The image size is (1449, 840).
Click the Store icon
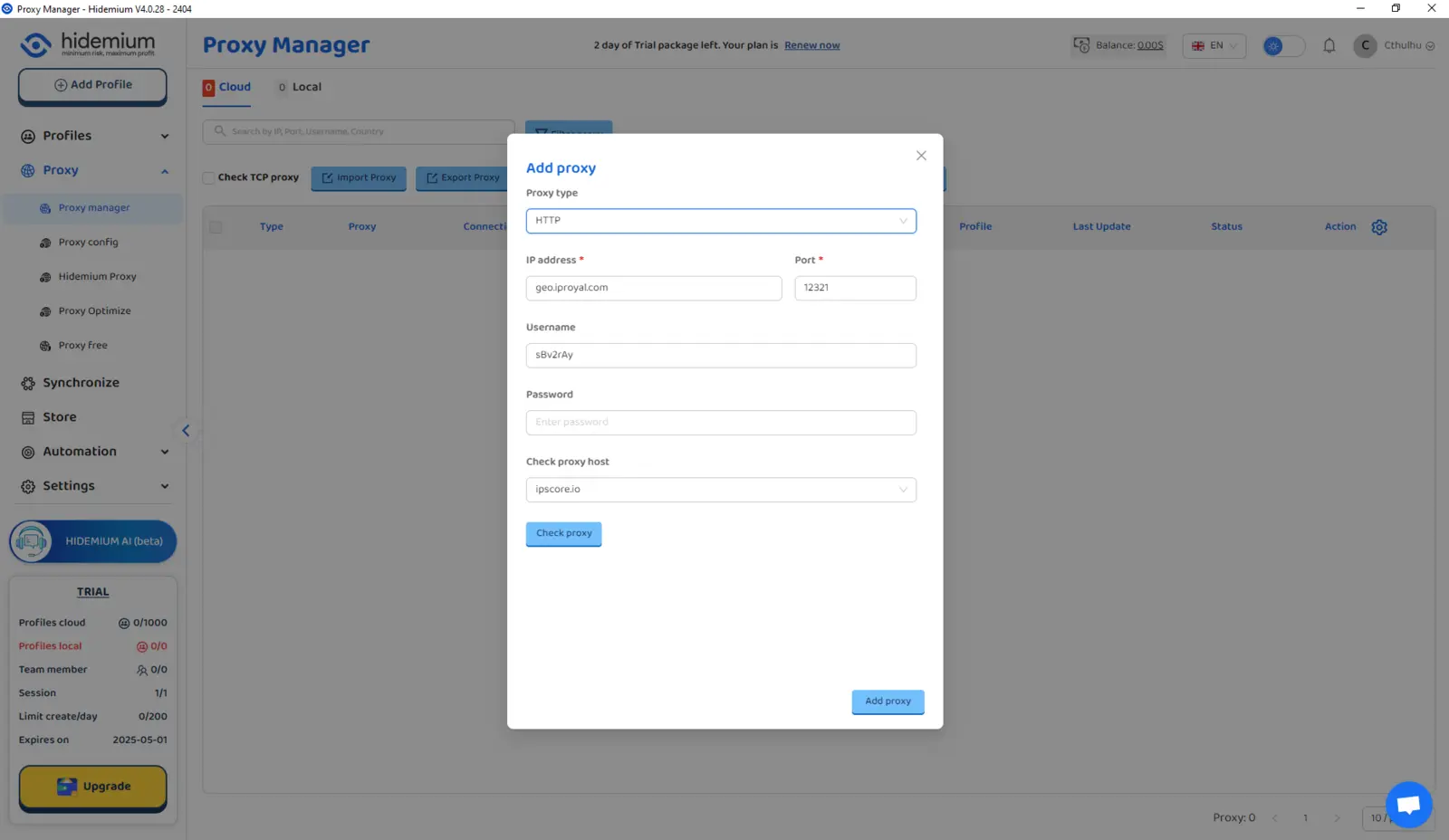click(28, 418)
